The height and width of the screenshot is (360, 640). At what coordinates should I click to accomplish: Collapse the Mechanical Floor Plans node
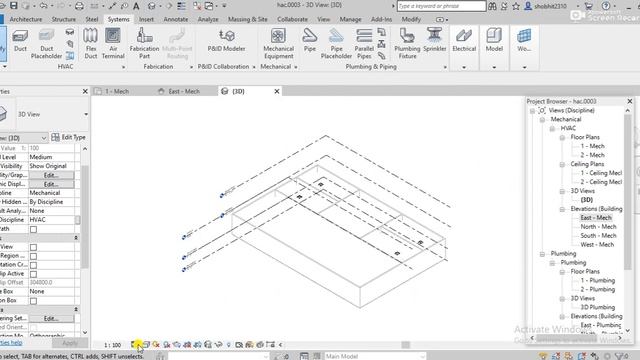coord(562,138)
